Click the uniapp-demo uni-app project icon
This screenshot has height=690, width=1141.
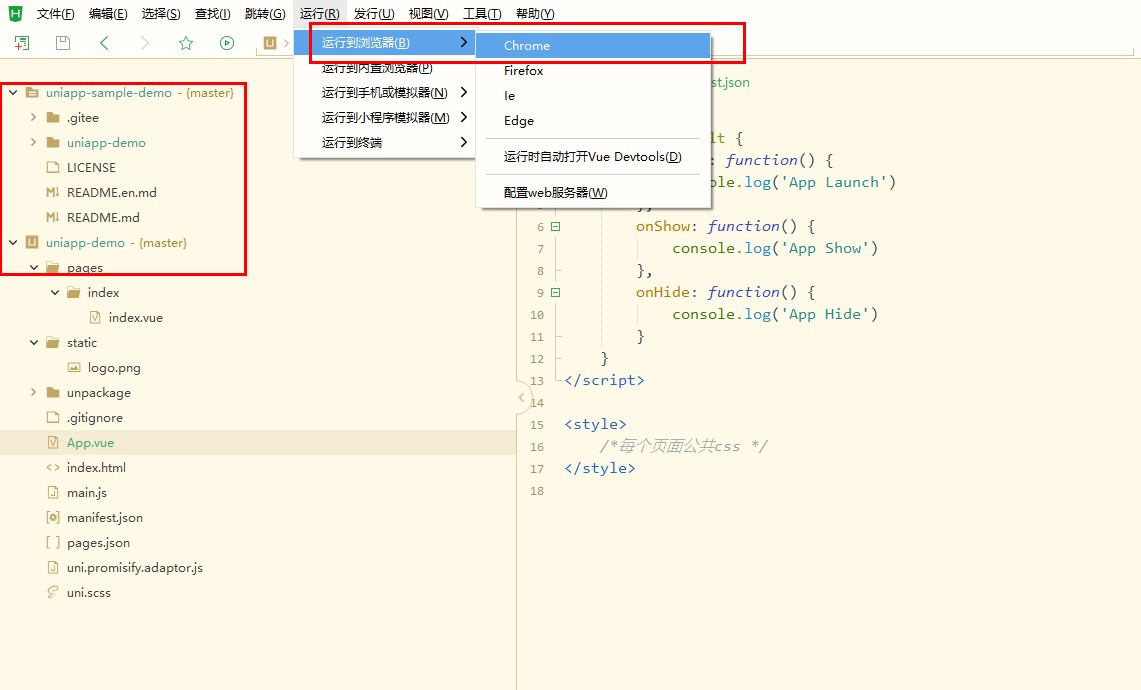tap(32, 242)
